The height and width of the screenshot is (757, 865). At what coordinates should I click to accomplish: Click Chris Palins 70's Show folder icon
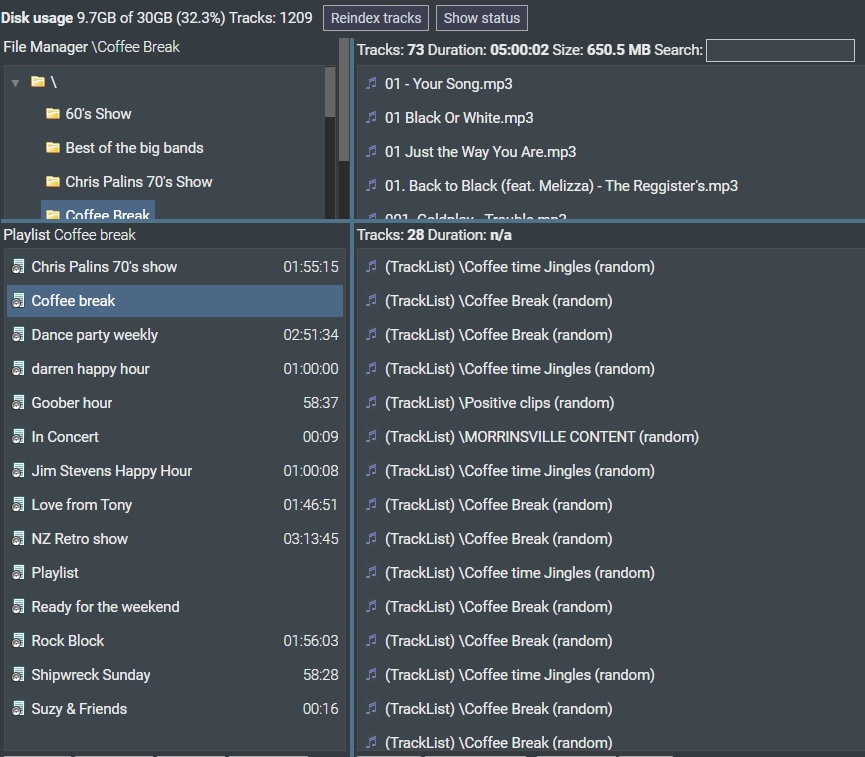click(53, 182)
